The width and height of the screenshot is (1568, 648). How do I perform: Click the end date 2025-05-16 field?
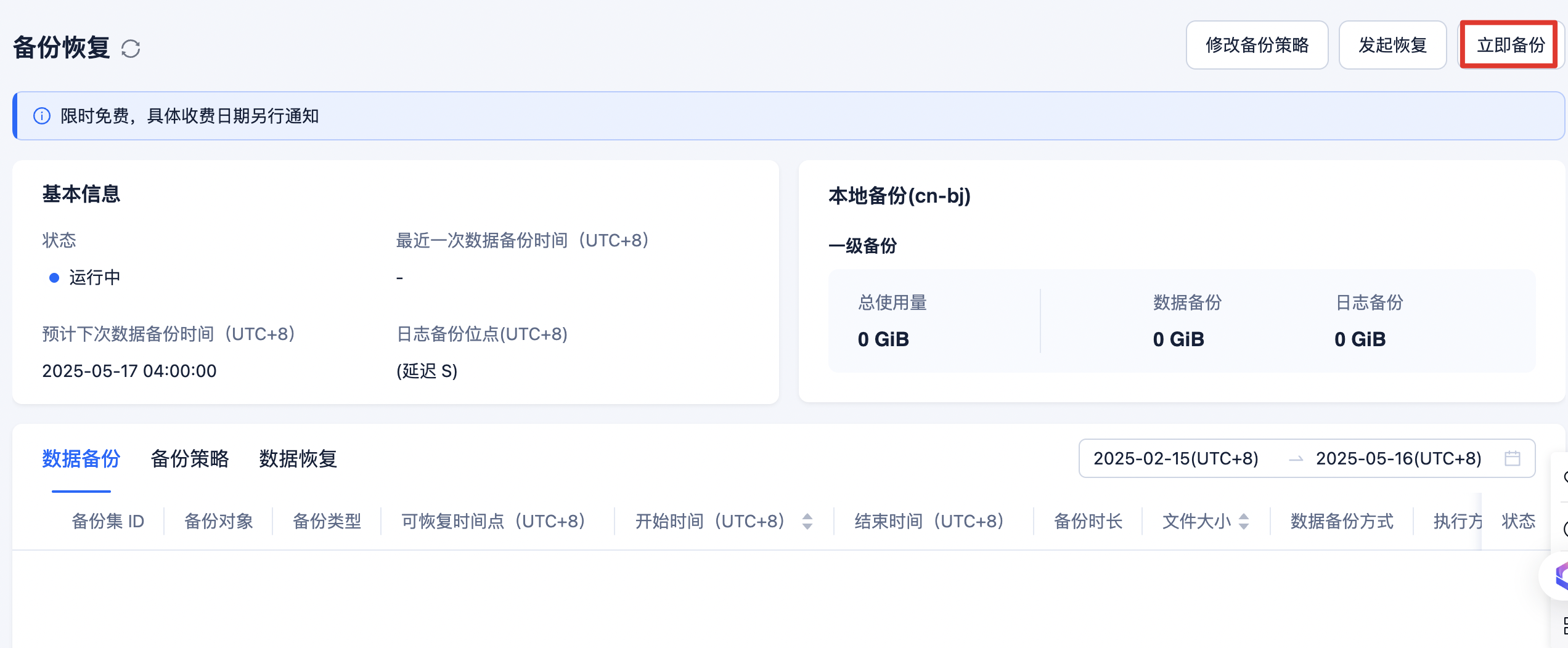tap(1398, 459)
